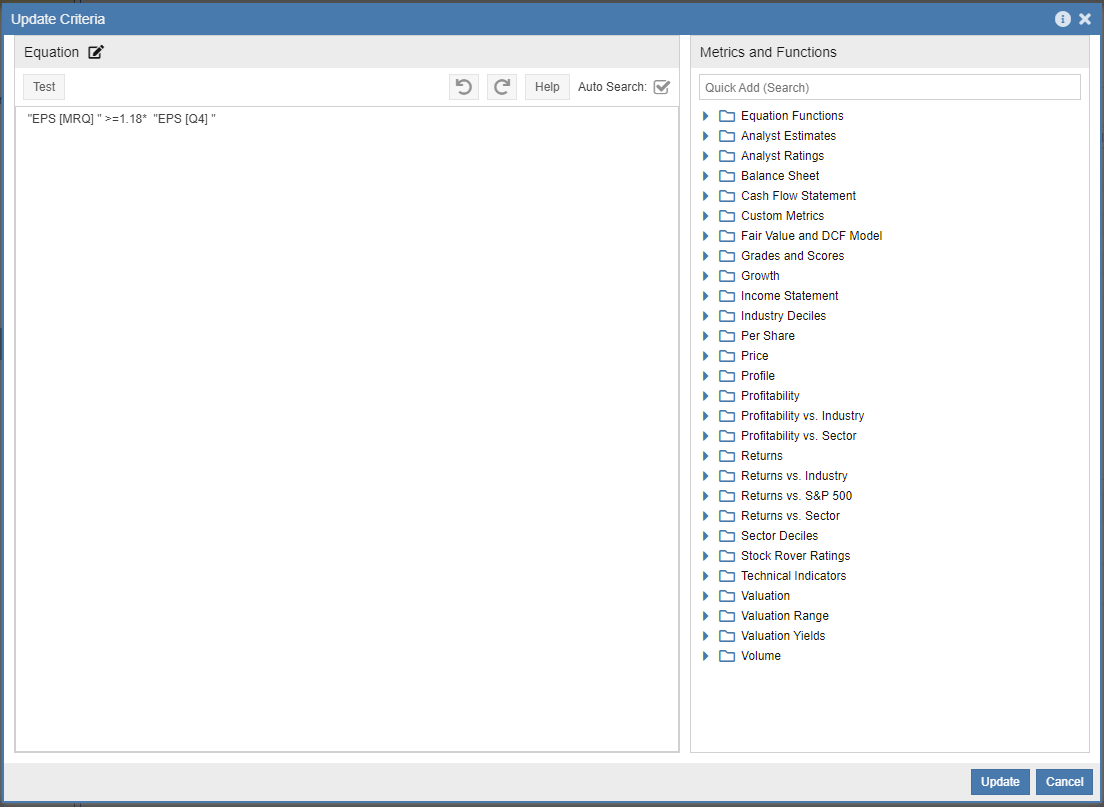
Task: Click the redo arrow icon
Action: pyautogui.click(x=501, y=87)
